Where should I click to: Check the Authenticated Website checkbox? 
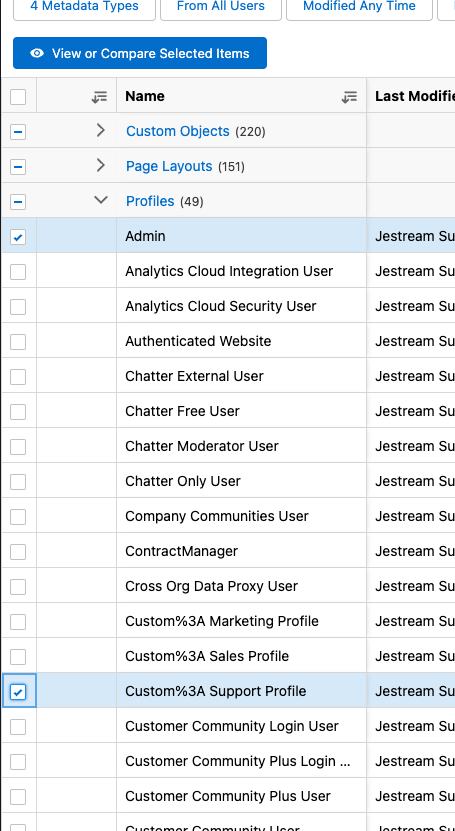[18, 342]
